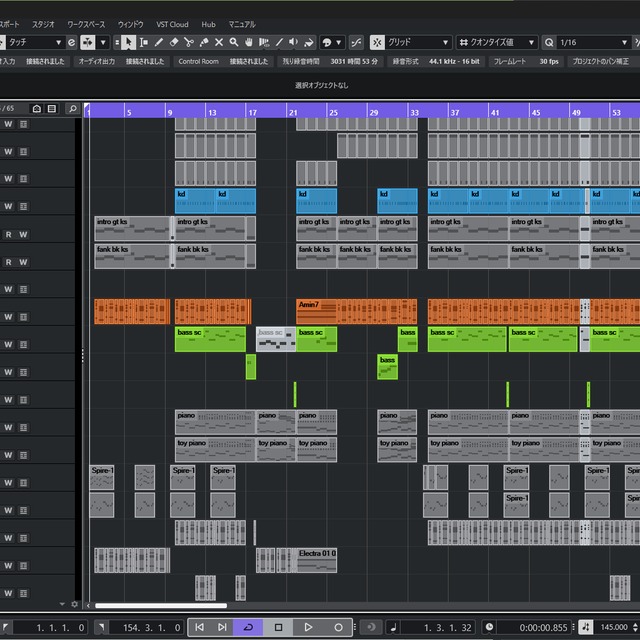Toggle Write automation on the kd track
Viewport: 640px width, 640px height.
[8, 207]
